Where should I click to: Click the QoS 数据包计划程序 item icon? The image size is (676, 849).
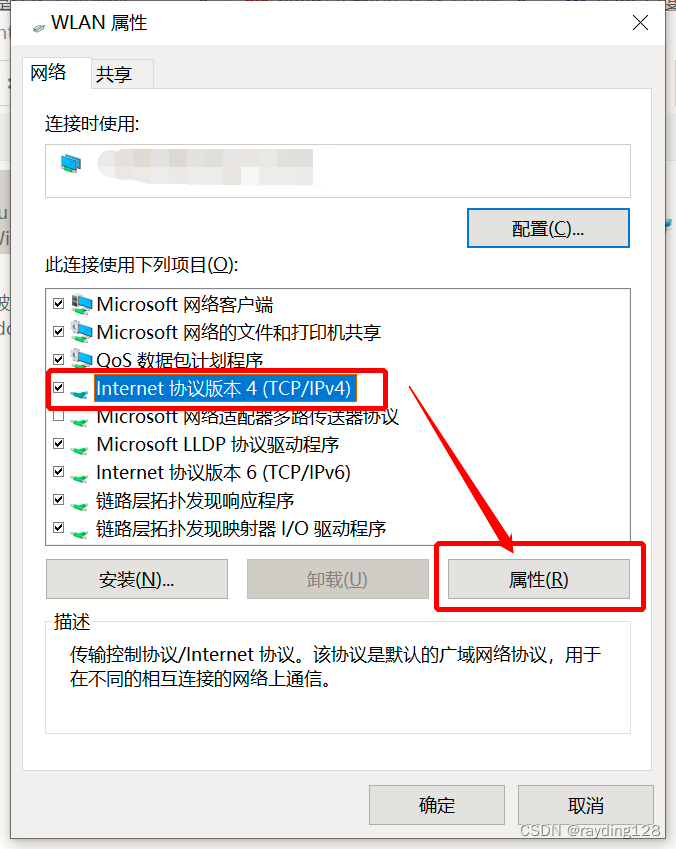[82, 358]
